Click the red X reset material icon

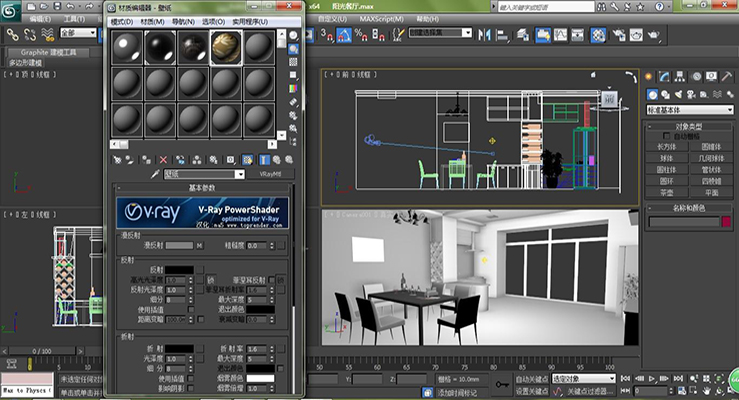coord(163,159)
